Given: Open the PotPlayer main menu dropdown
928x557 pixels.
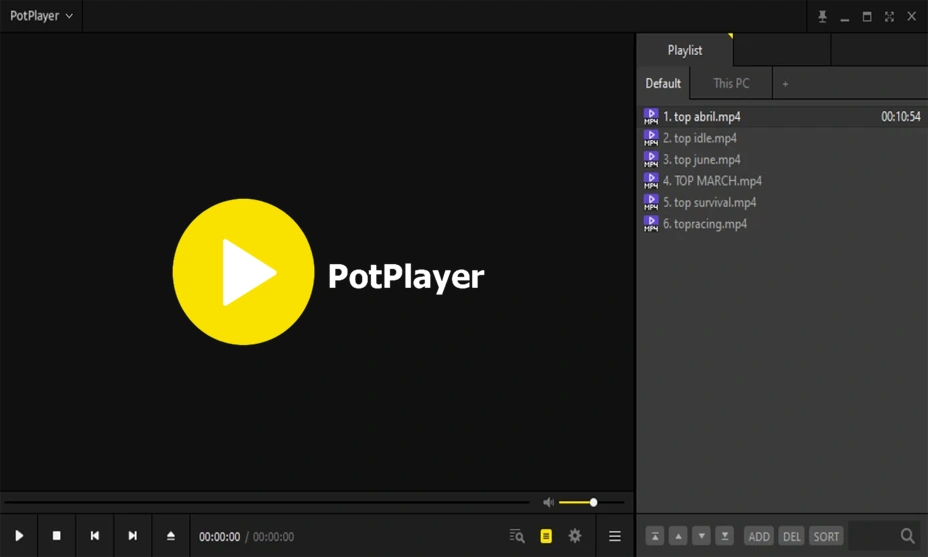Looking at the screenshot, I should coord(41,16).
